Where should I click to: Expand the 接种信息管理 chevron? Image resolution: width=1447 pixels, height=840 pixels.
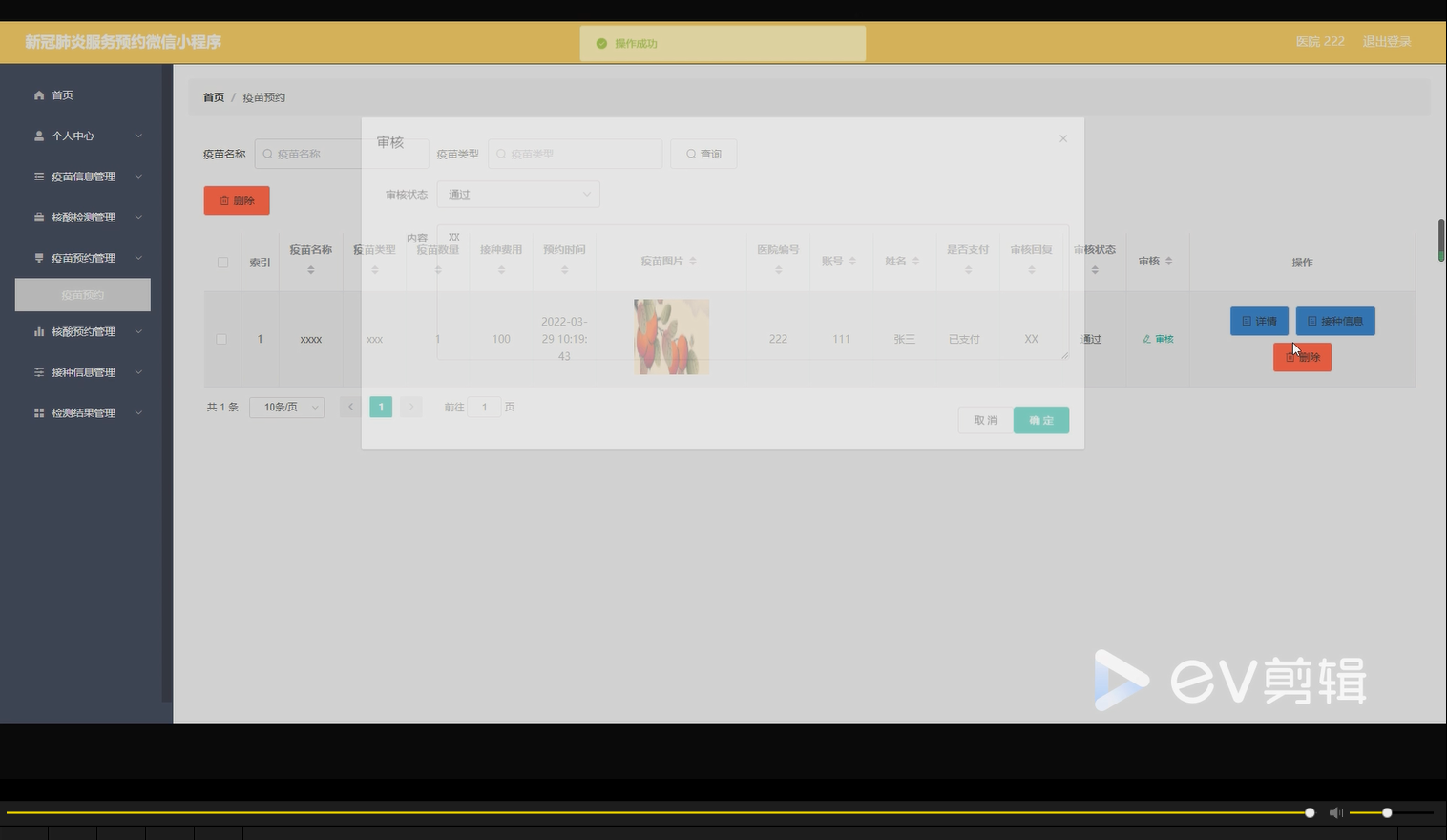click(x=138, y=372)
